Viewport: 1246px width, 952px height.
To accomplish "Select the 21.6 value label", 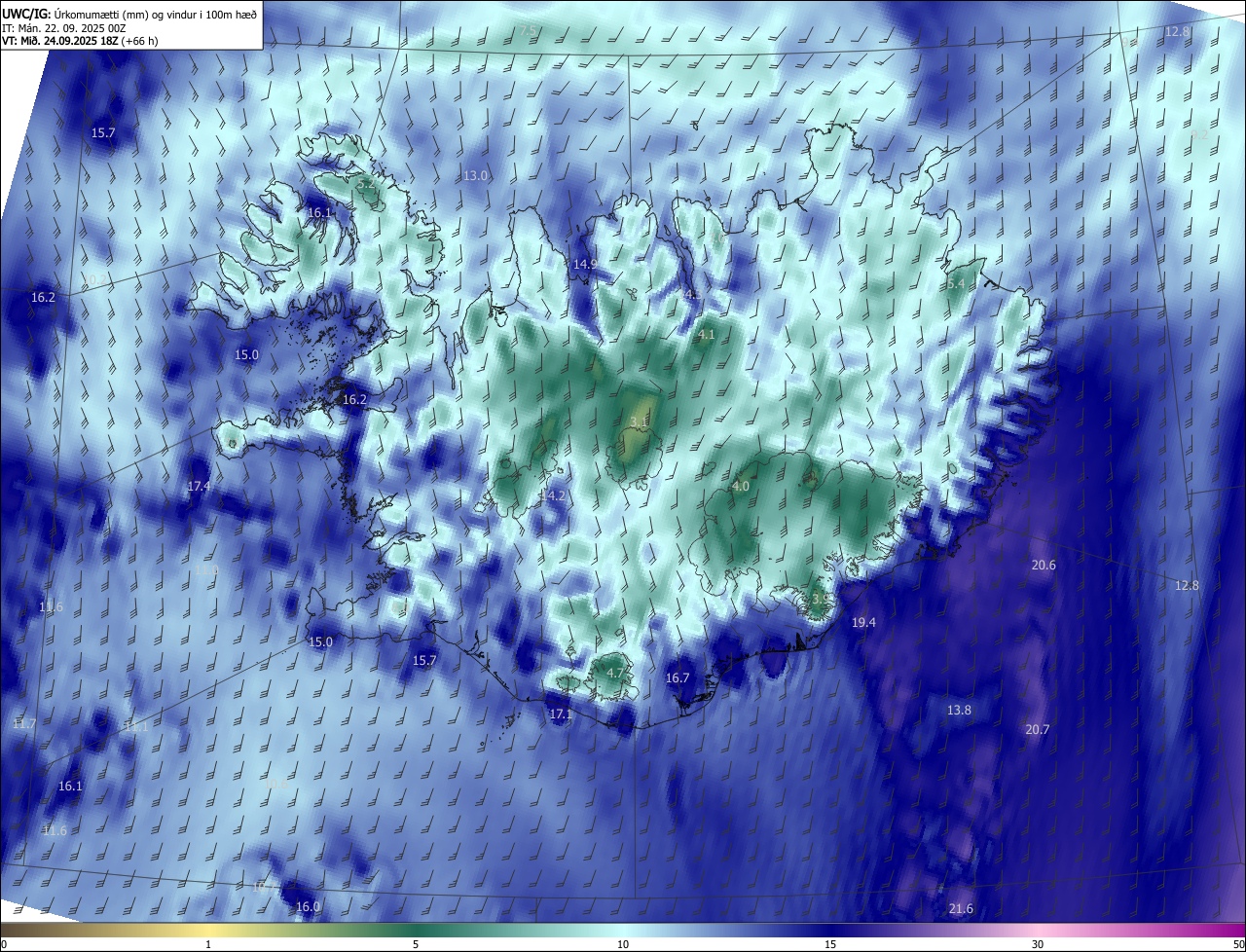I will tap(961, 909).
